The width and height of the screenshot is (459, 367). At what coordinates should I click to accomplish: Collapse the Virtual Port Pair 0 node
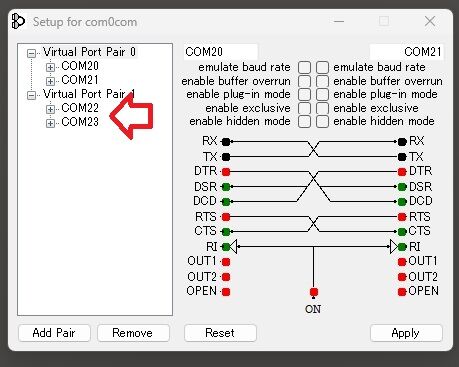(x=31, y=54)
